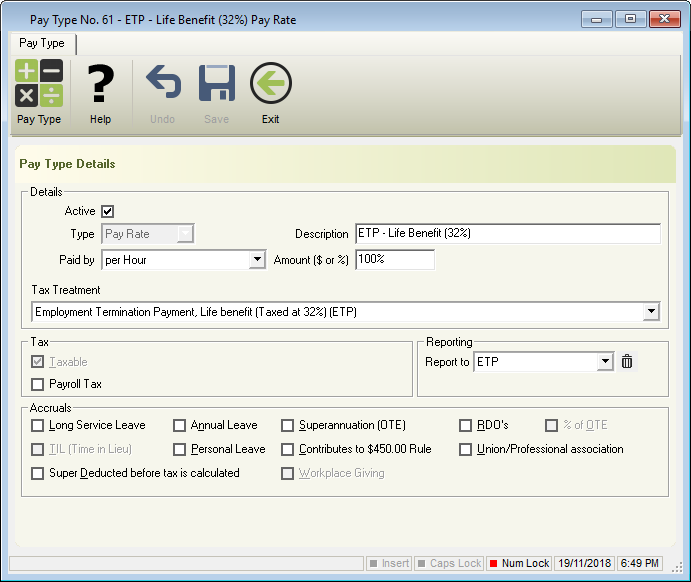Check Superannuation (OTE) checkbox
The width and height of the screenshot is (691, 582).
[287, 425]
